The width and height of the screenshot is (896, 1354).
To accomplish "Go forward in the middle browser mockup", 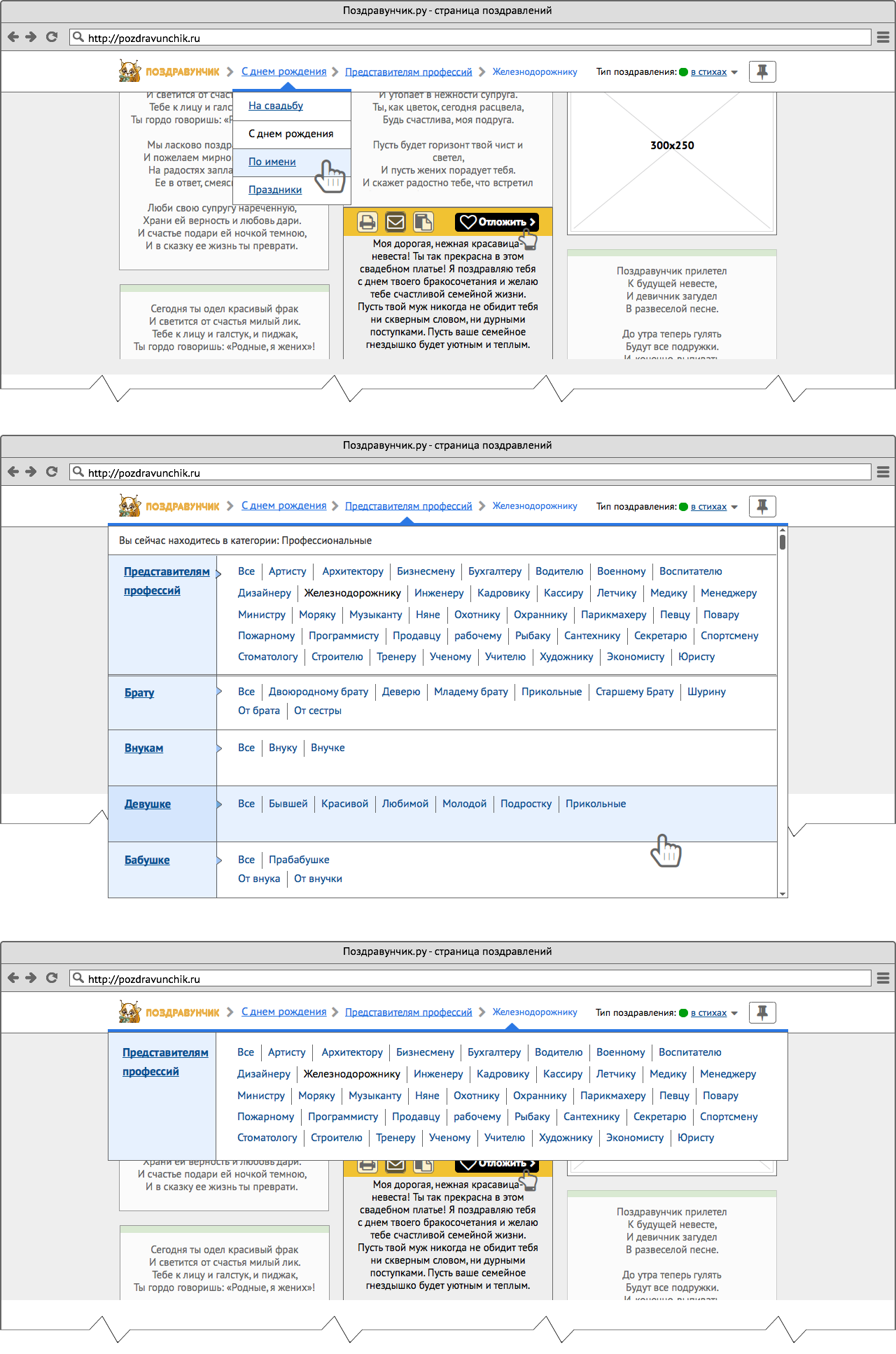I will 31,472.
